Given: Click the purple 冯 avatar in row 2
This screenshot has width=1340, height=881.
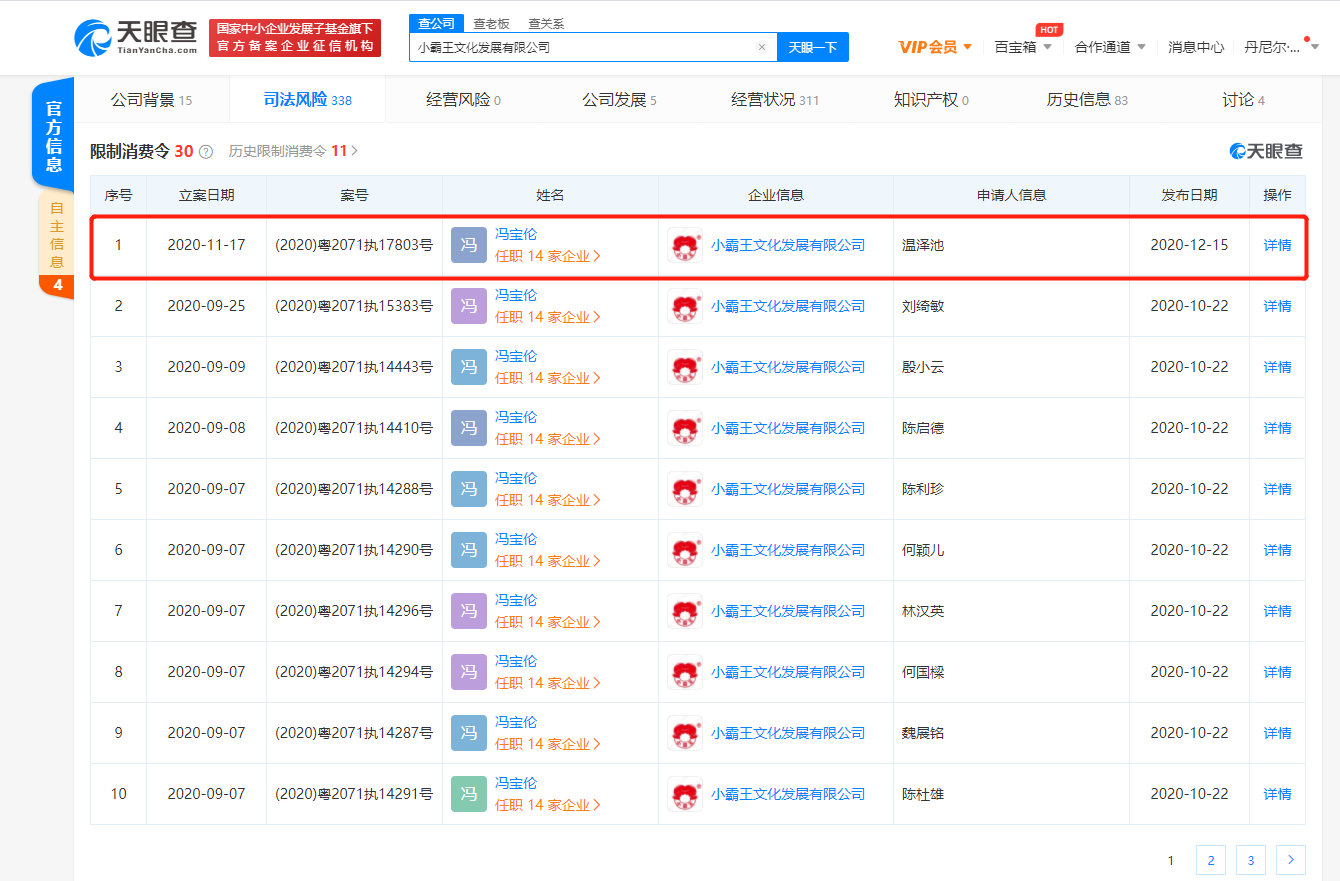Looking at the screenshot, I should coord(468,306).
